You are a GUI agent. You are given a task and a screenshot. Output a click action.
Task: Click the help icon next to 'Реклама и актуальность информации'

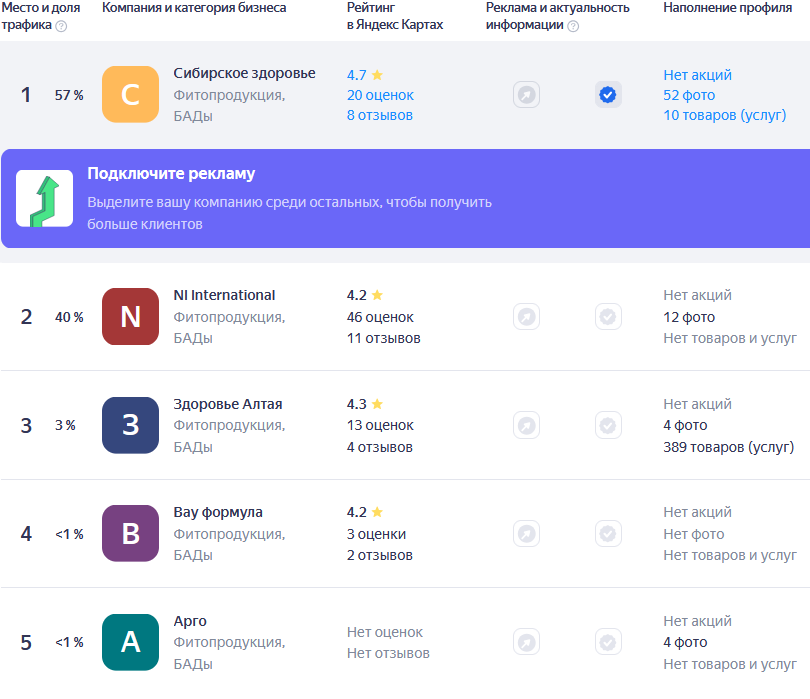pyautogui.click(x=573, y=26)
